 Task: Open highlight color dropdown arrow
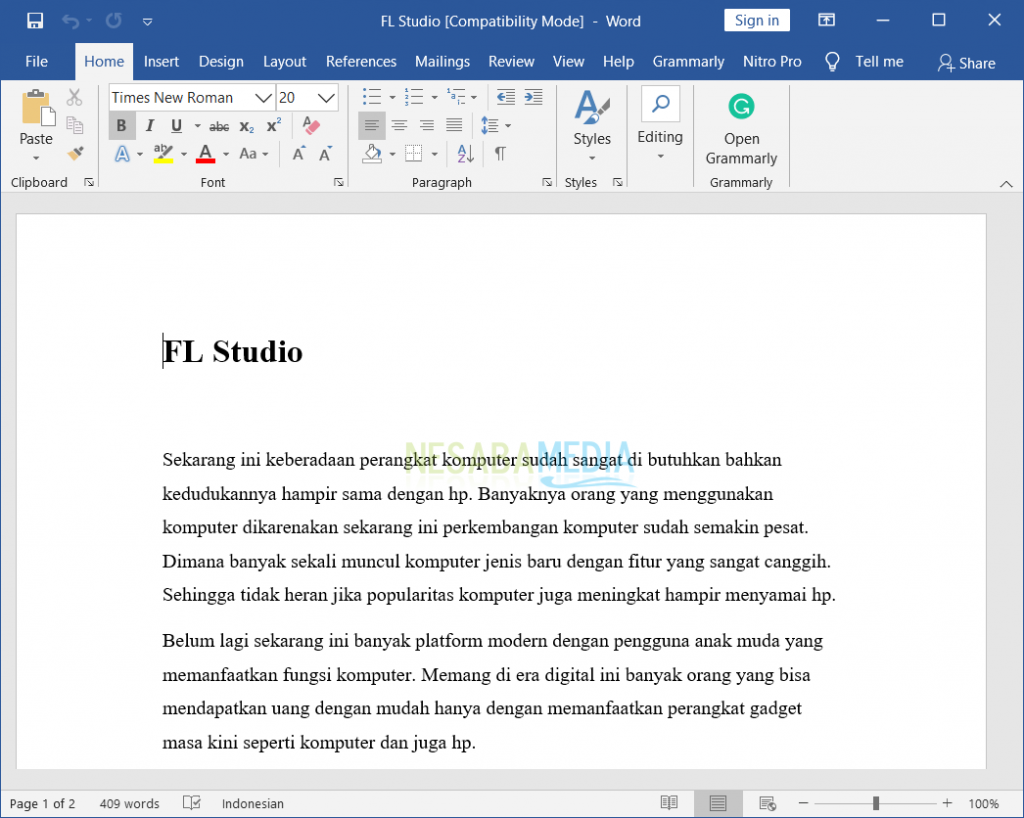click(x=184, y=154)
